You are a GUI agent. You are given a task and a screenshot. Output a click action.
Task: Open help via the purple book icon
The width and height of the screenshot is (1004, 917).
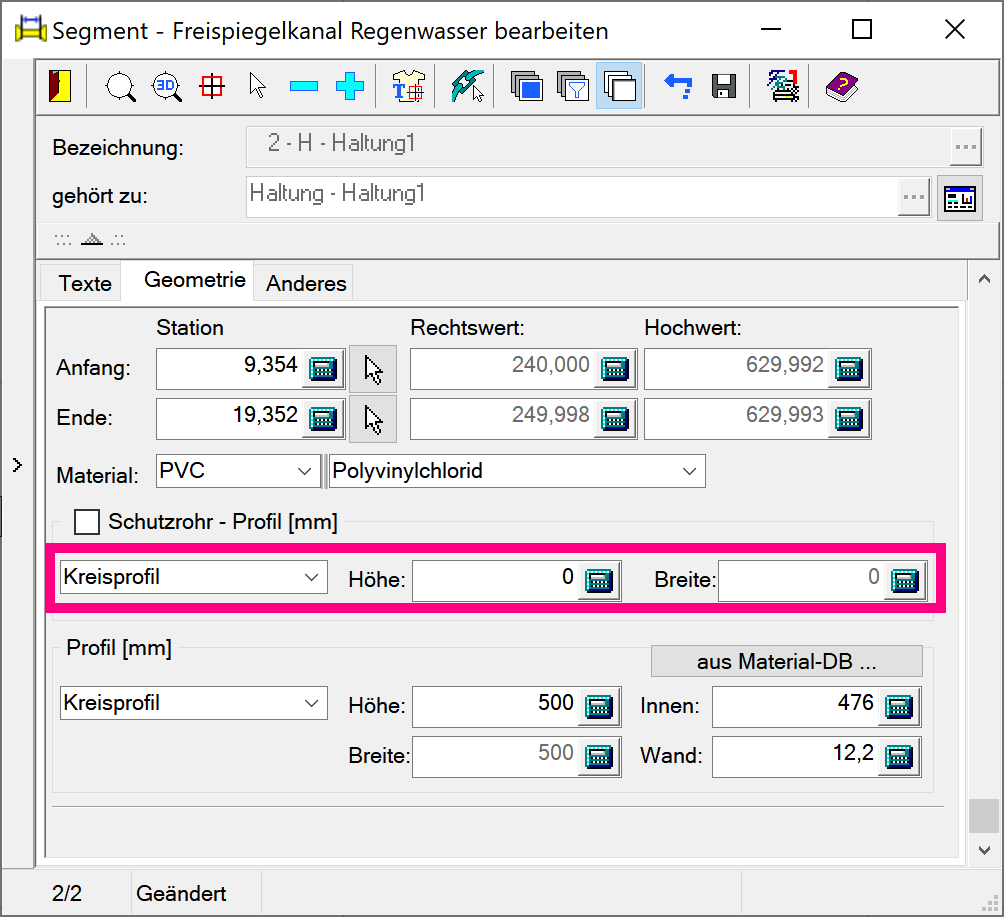[x=841, y=86]
